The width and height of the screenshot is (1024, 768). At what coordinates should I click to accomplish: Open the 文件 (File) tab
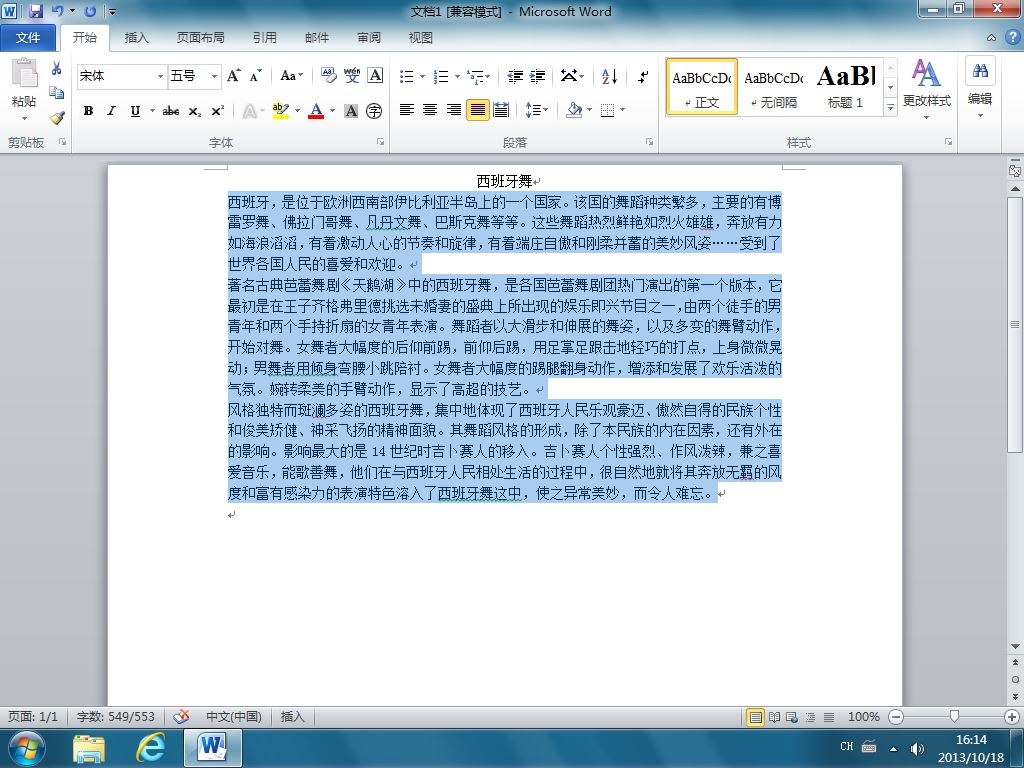point(28,38)
